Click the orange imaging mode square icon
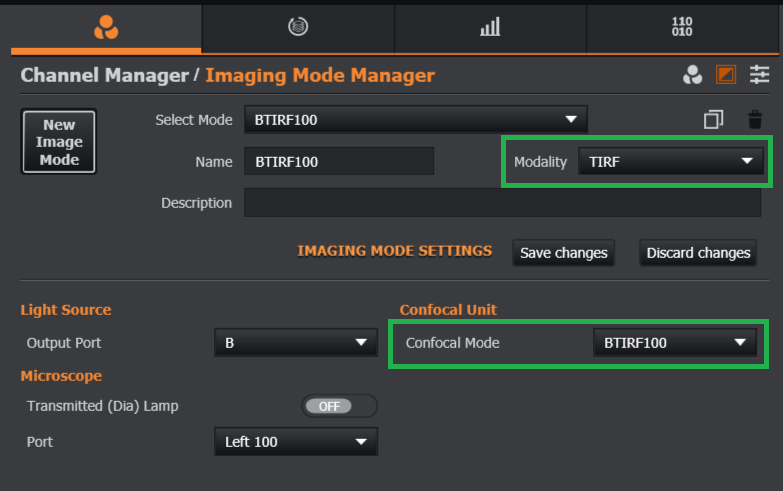783x491 pixels. [x=726, y=75]
